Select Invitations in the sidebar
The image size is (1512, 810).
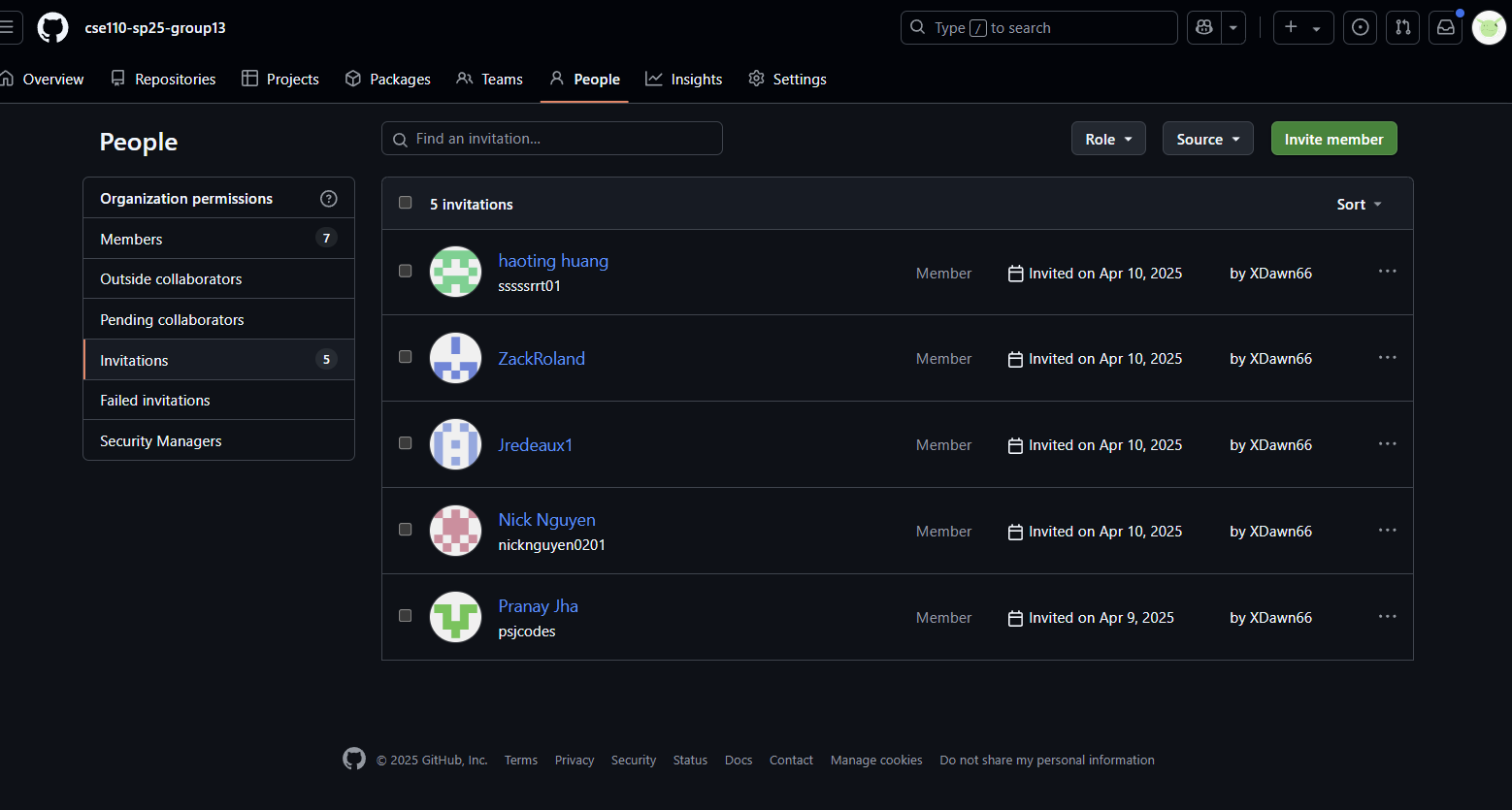[219, 360]
